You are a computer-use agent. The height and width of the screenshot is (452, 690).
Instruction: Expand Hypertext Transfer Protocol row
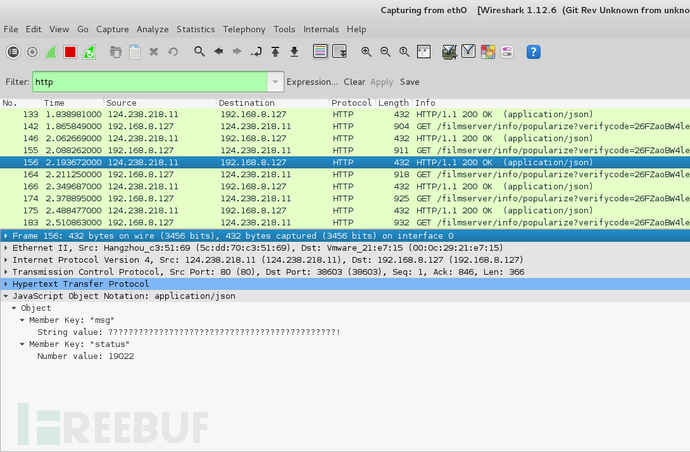[x=6, y=284]
